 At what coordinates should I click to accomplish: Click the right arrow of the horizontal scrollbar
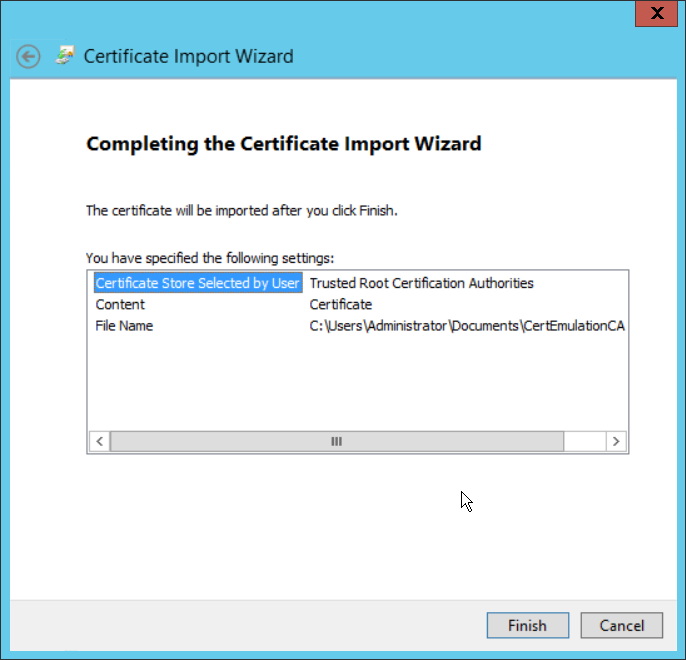616,441
